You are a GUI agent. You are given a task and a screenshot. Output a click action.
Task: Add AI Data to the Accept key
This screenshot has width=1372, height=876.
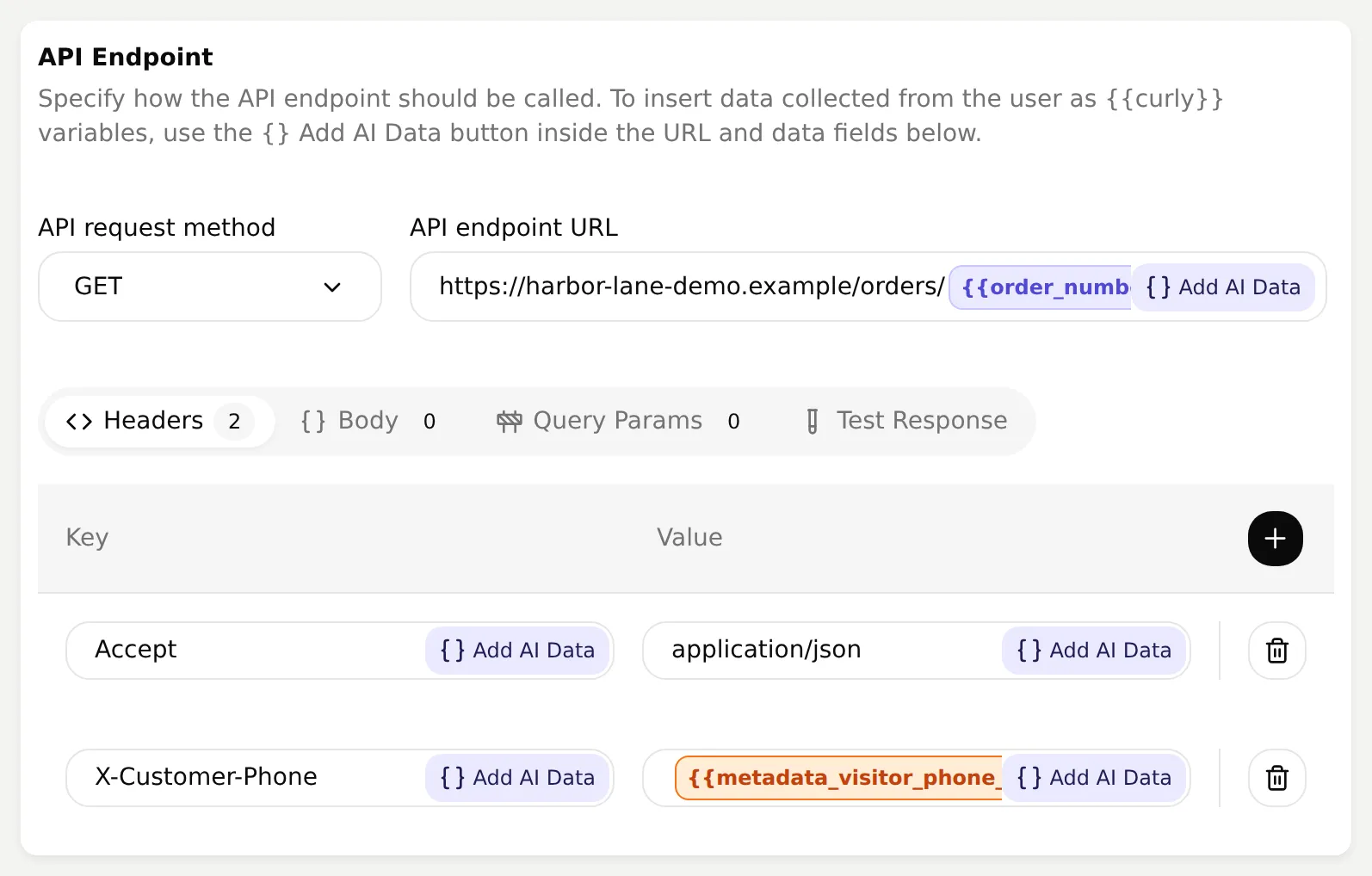point(517,651)
